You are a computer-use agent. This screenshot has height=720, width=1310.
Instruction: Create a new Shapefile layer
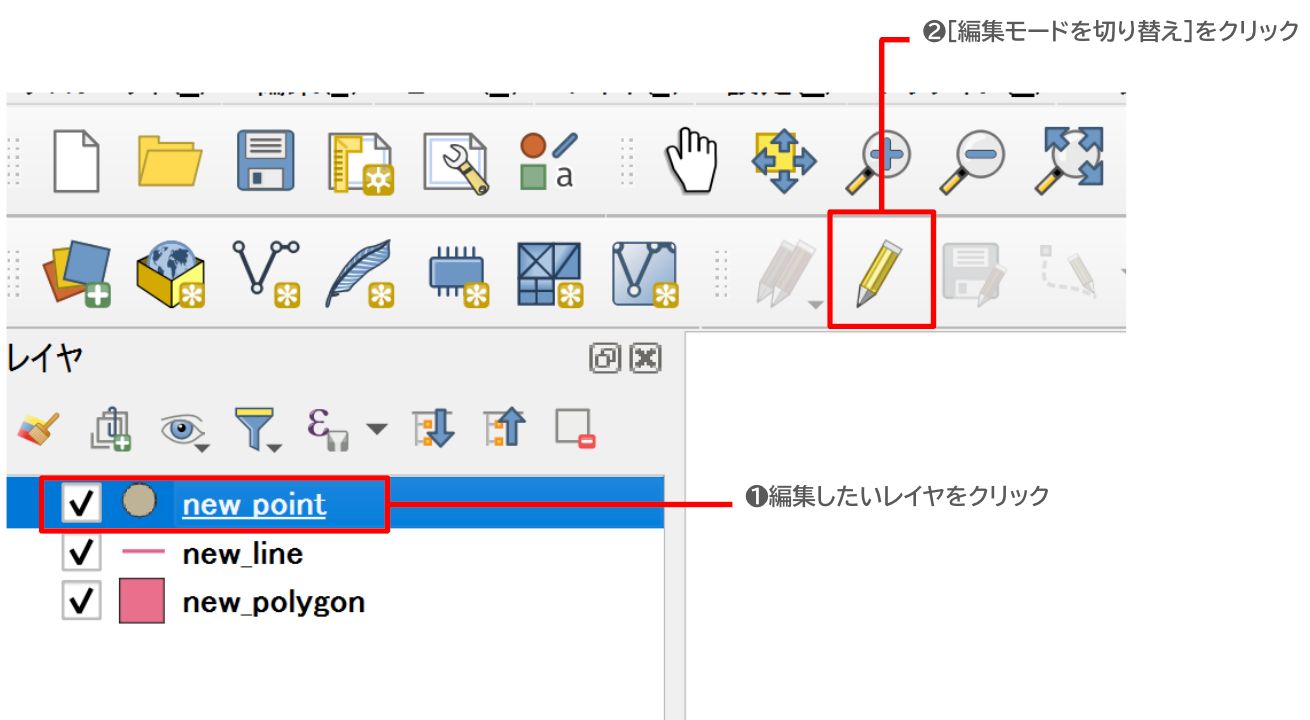(266, 273)
